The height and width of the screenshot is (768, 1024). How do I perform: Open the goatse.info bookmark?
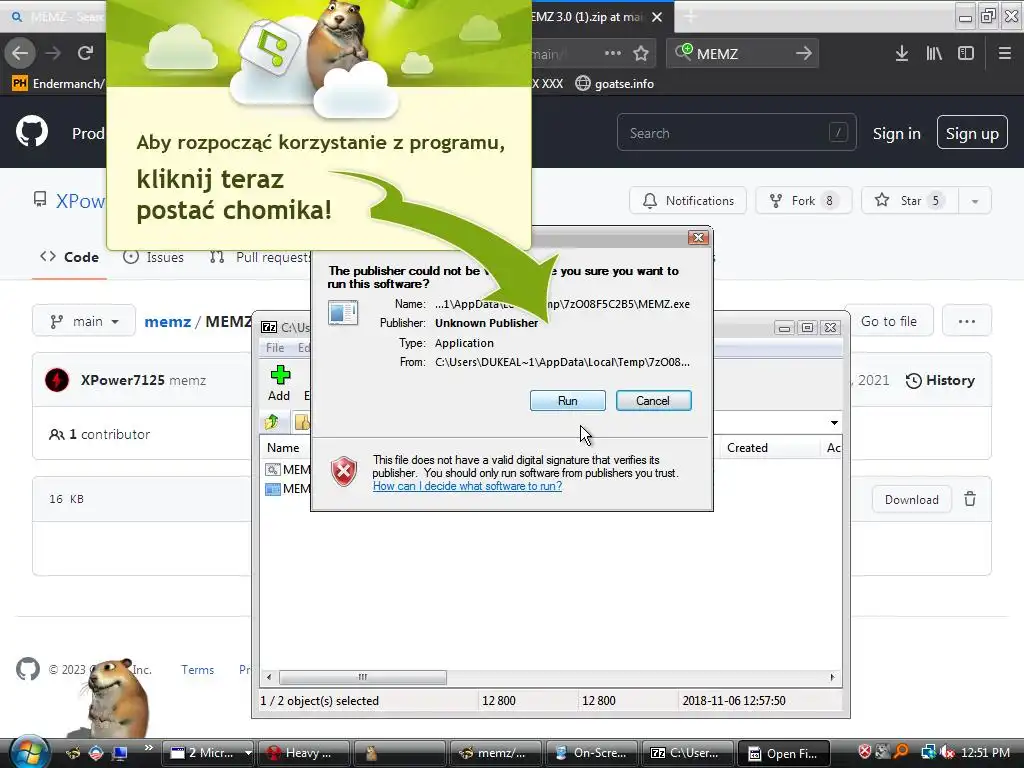click(x=615, y=84)
